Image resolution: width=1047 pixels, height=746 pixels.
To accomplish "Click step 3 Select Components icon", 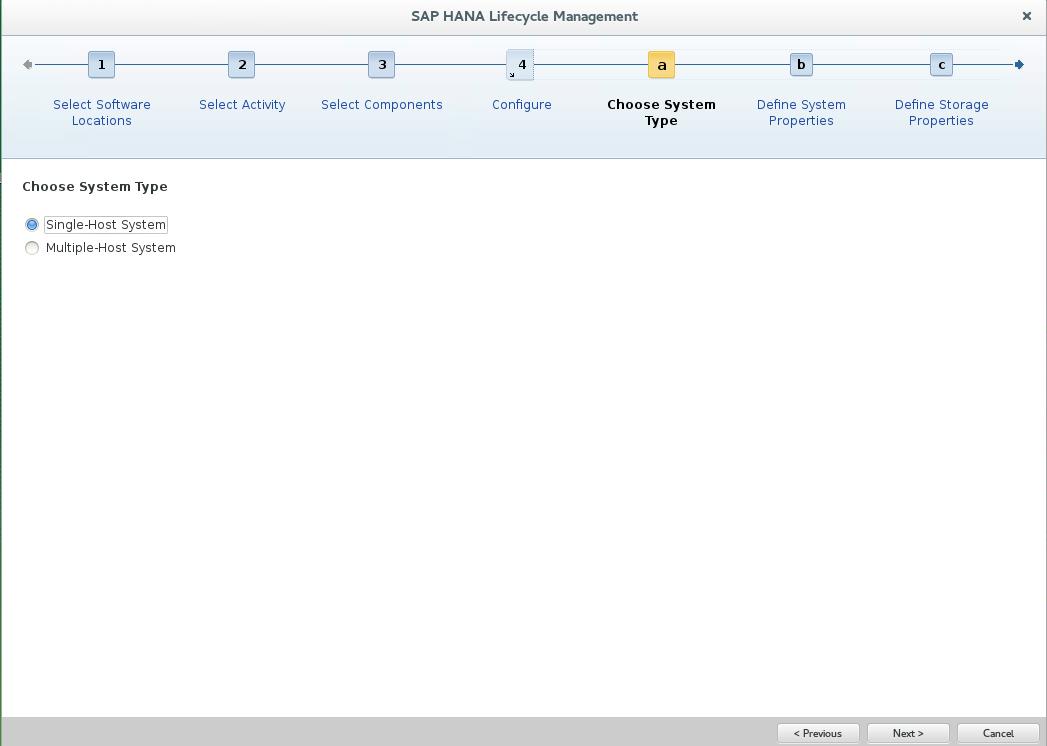I will tap(381, 64).
